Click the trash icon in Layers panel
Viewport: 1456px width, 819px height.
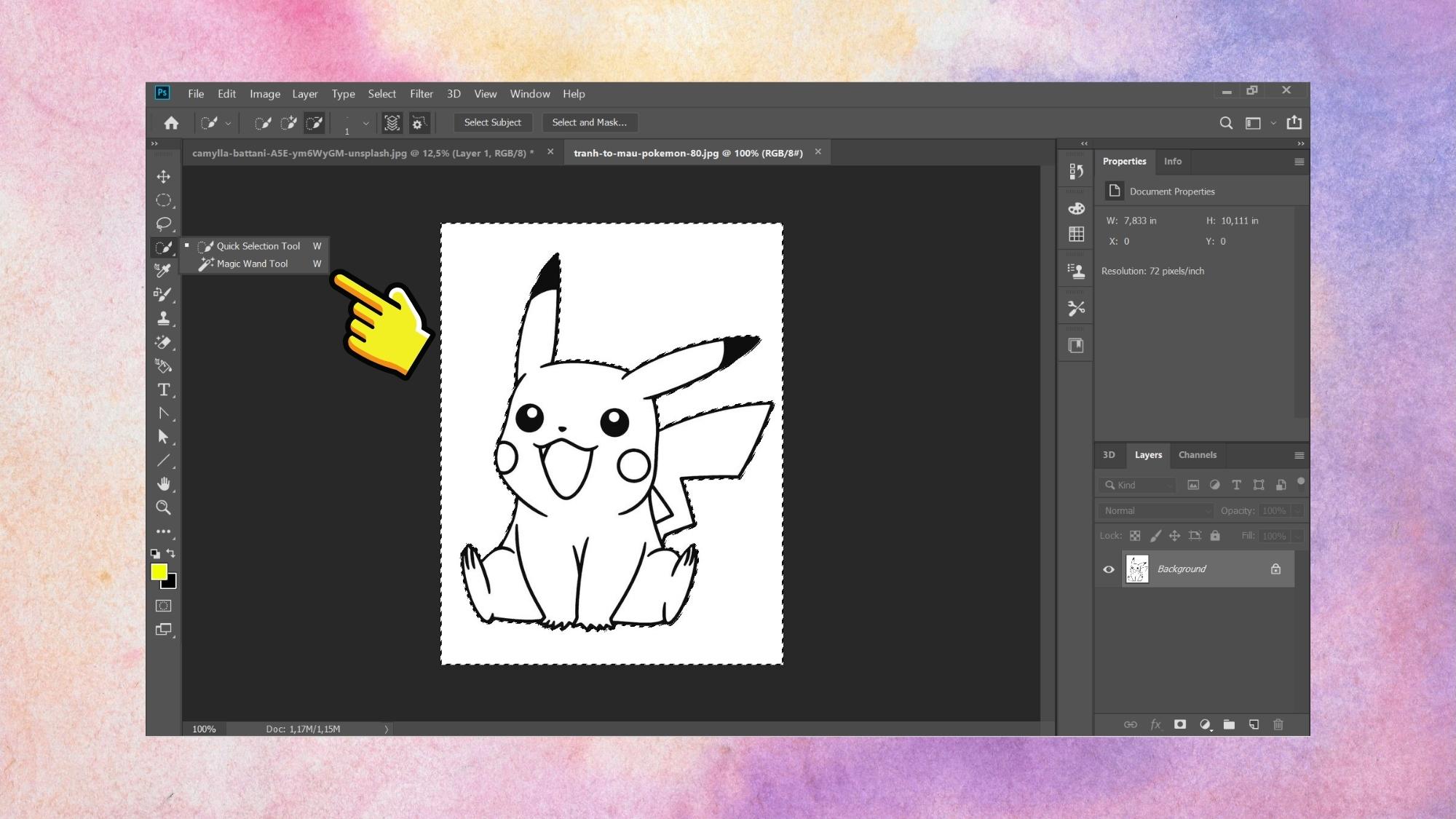point(1278,724)
